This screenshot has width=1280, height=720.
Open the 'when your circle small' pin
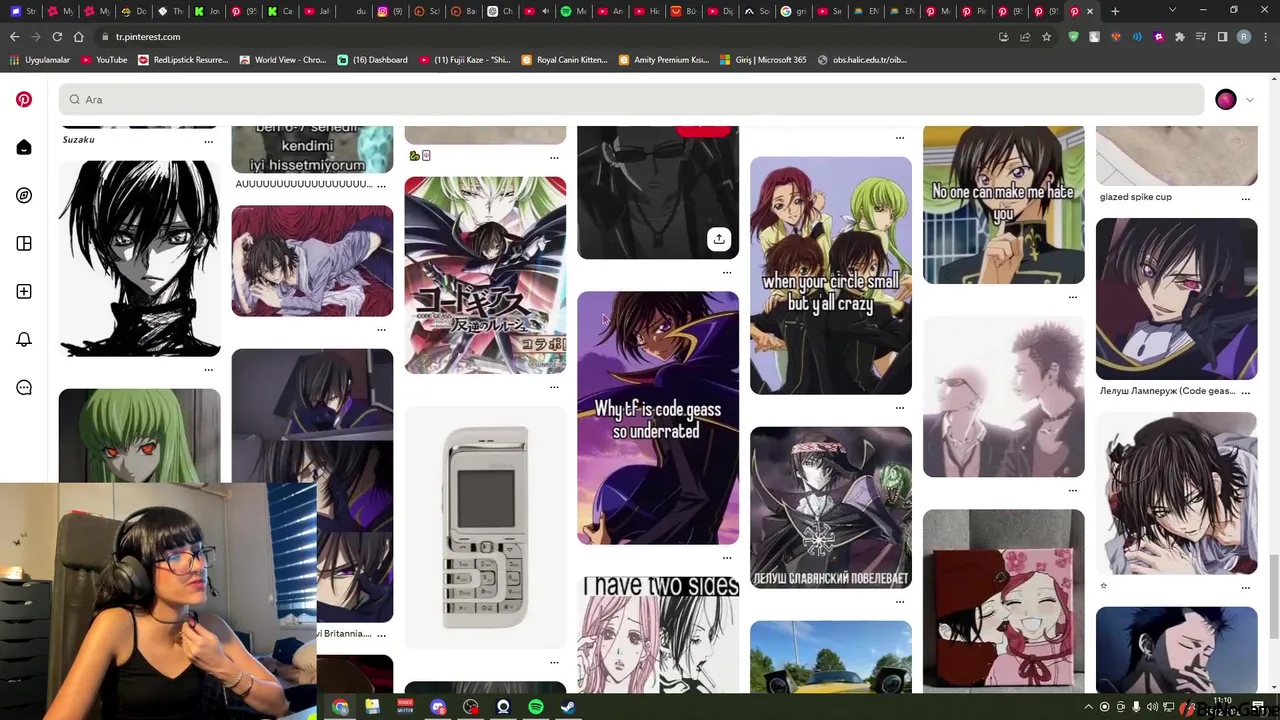[x=831, y=275]
